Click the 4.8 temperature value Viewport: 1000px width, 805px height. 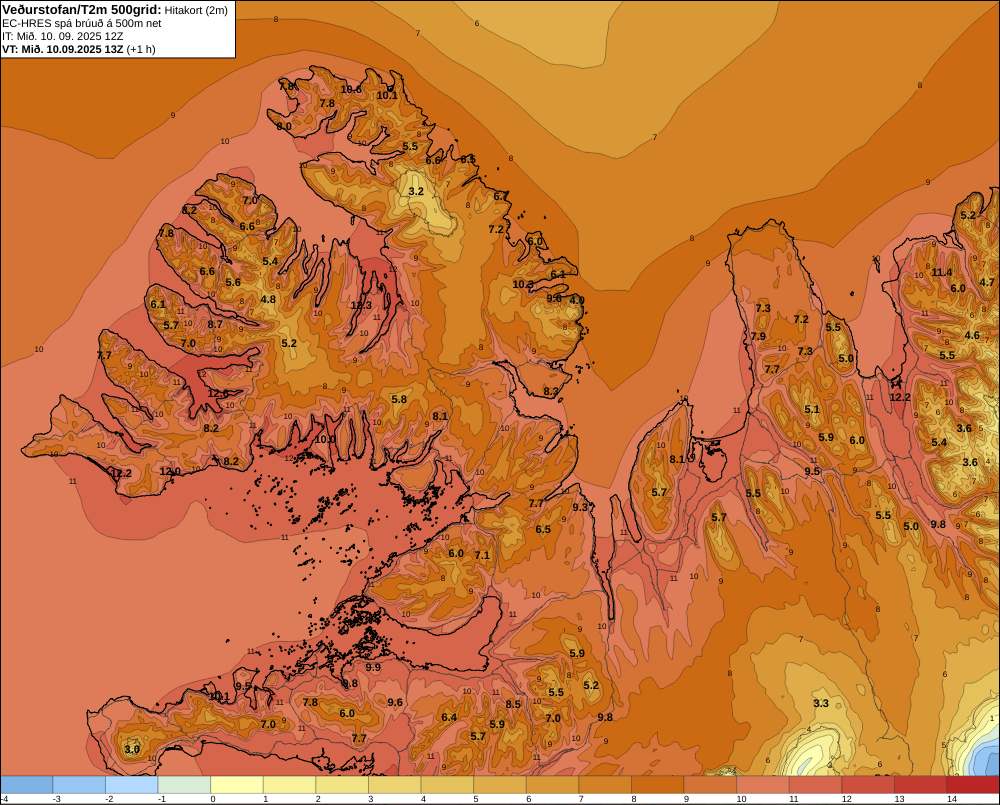pyautogui.click(x=268, y=299)
